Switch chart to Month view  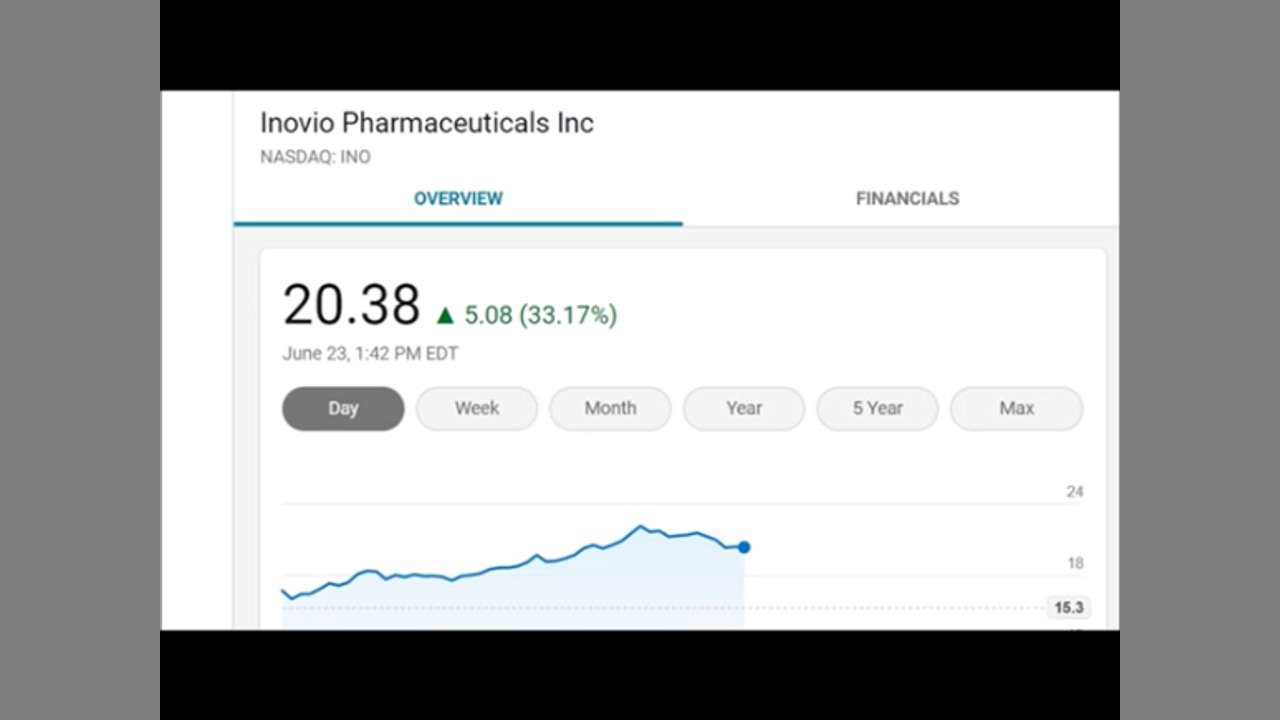pos(610,408)
